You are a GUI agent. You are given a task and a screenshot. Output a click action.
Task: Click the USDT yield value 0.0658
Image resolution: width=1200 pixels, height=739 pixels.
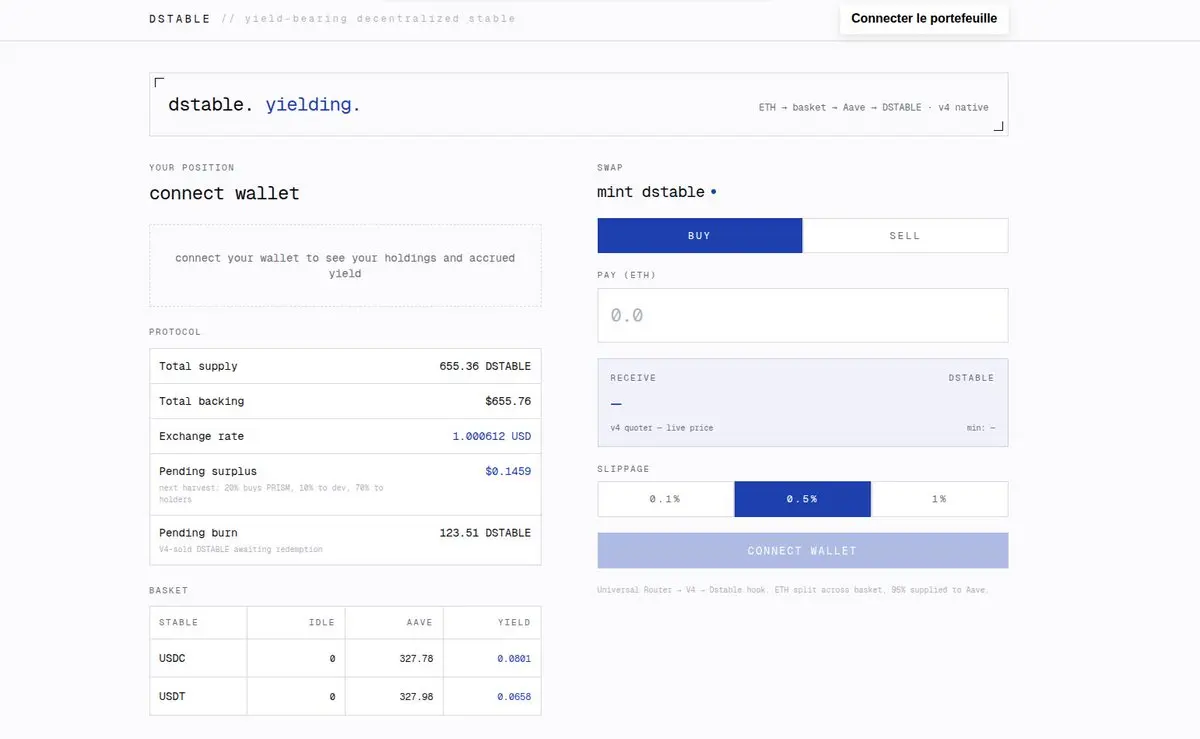click(514, 697)
